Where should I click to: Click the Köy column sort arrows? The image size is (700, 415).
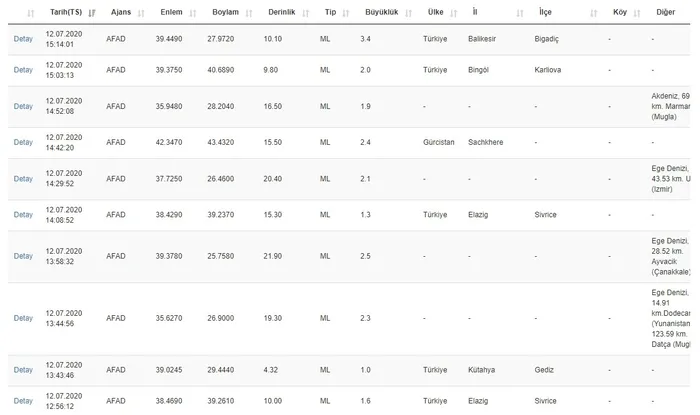click(636, 13)
